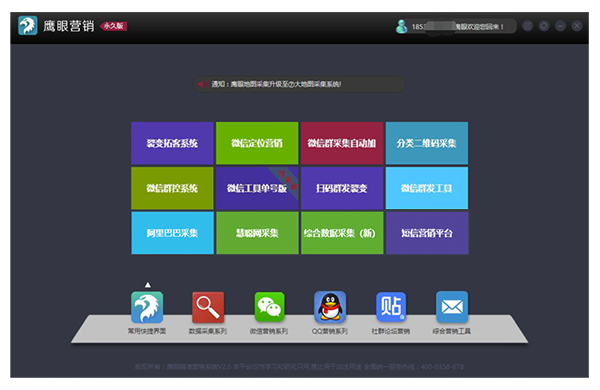Open the 微信群采集自动加 tile
Screen dimensions: 600x390
click(342, 143)
